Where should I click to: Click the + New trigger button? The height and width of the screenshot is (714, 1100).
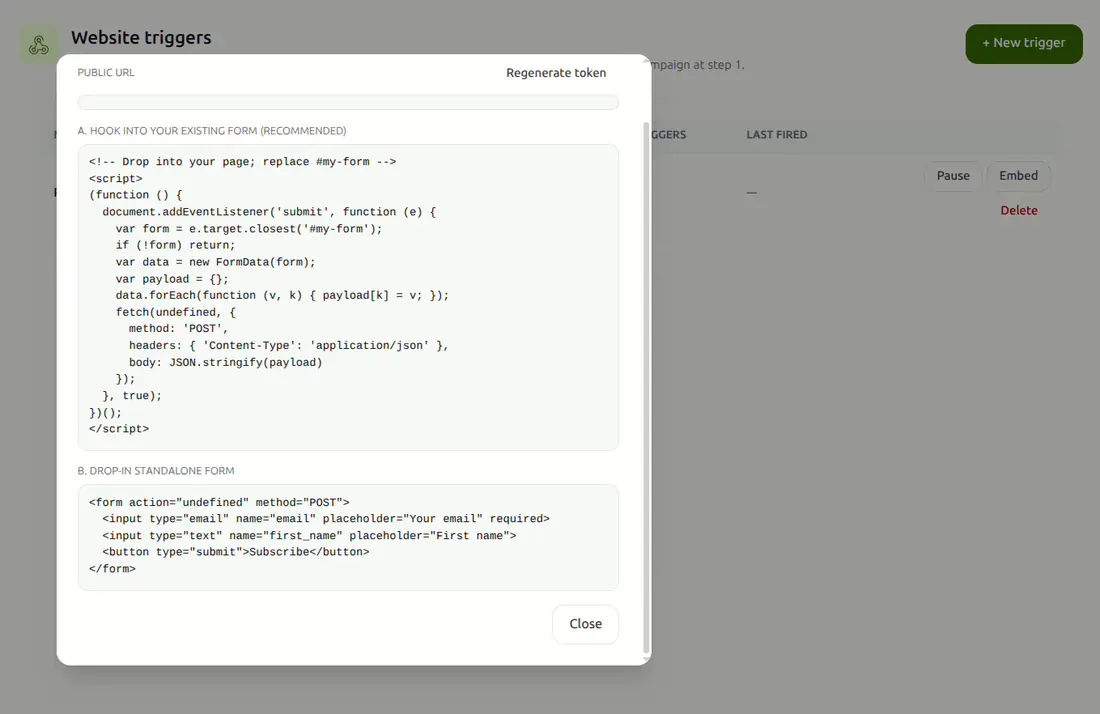[1024, 43]
